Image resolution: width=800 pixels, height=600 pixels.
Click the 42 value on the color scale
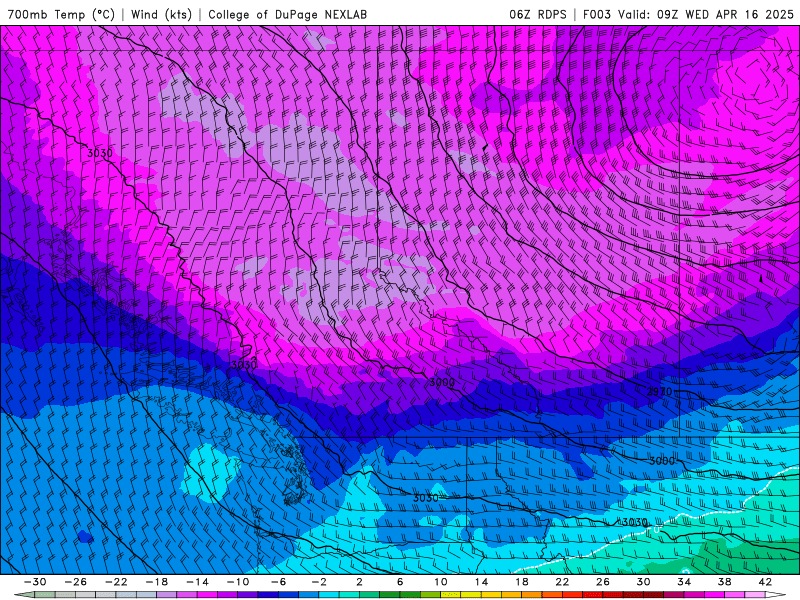(765, 582)
